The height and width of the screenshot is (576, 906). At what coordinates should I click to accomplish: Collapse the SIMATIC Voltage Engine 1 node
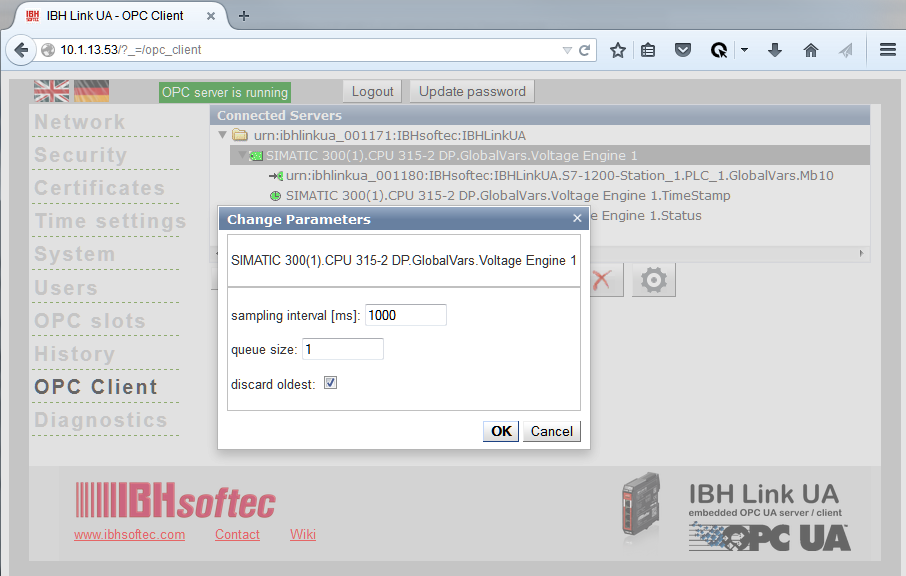(241, 155)
